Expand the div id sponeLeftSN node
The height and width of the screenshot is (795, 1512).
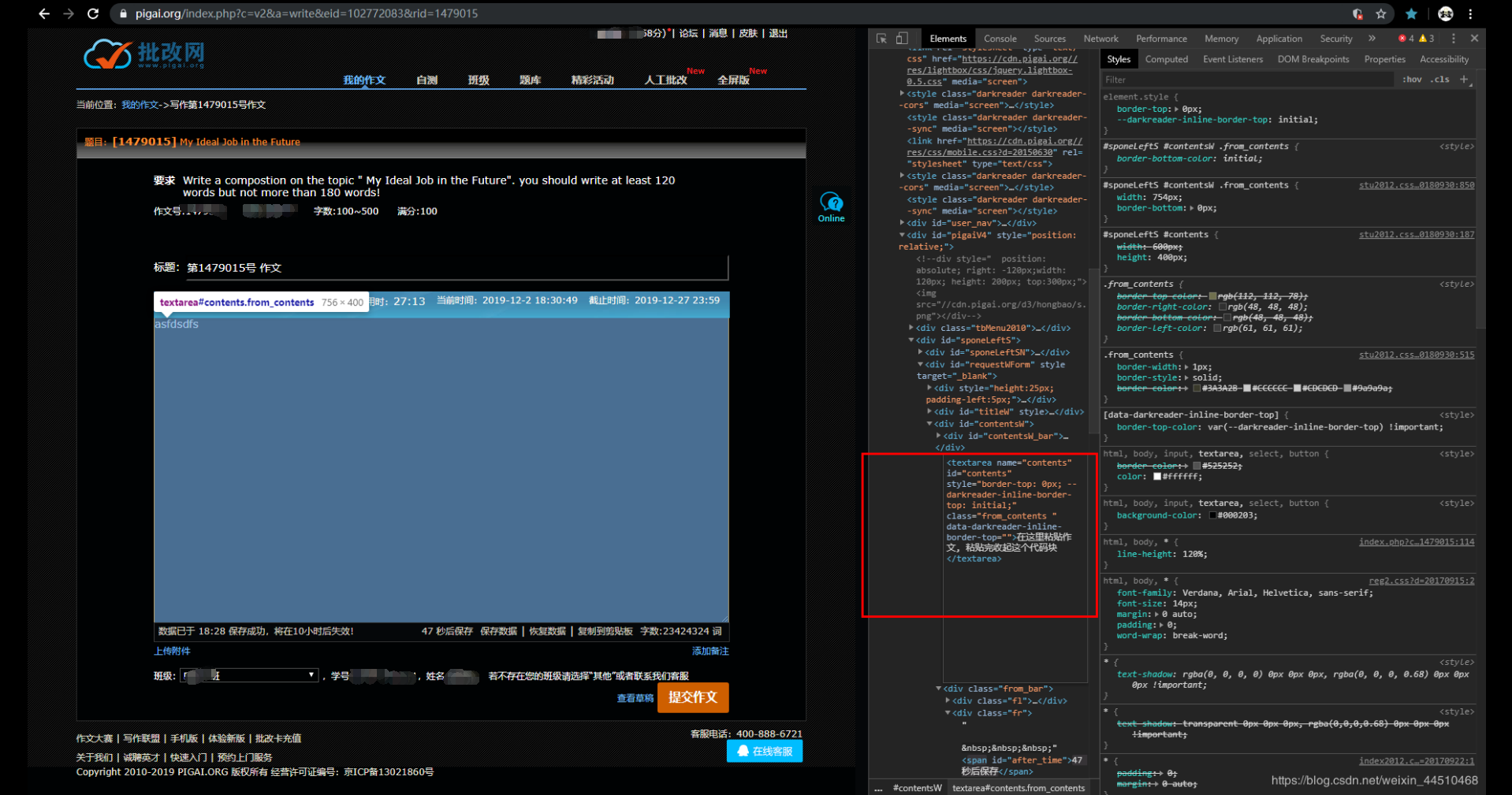pyautogui.click(x=920, y=352)
